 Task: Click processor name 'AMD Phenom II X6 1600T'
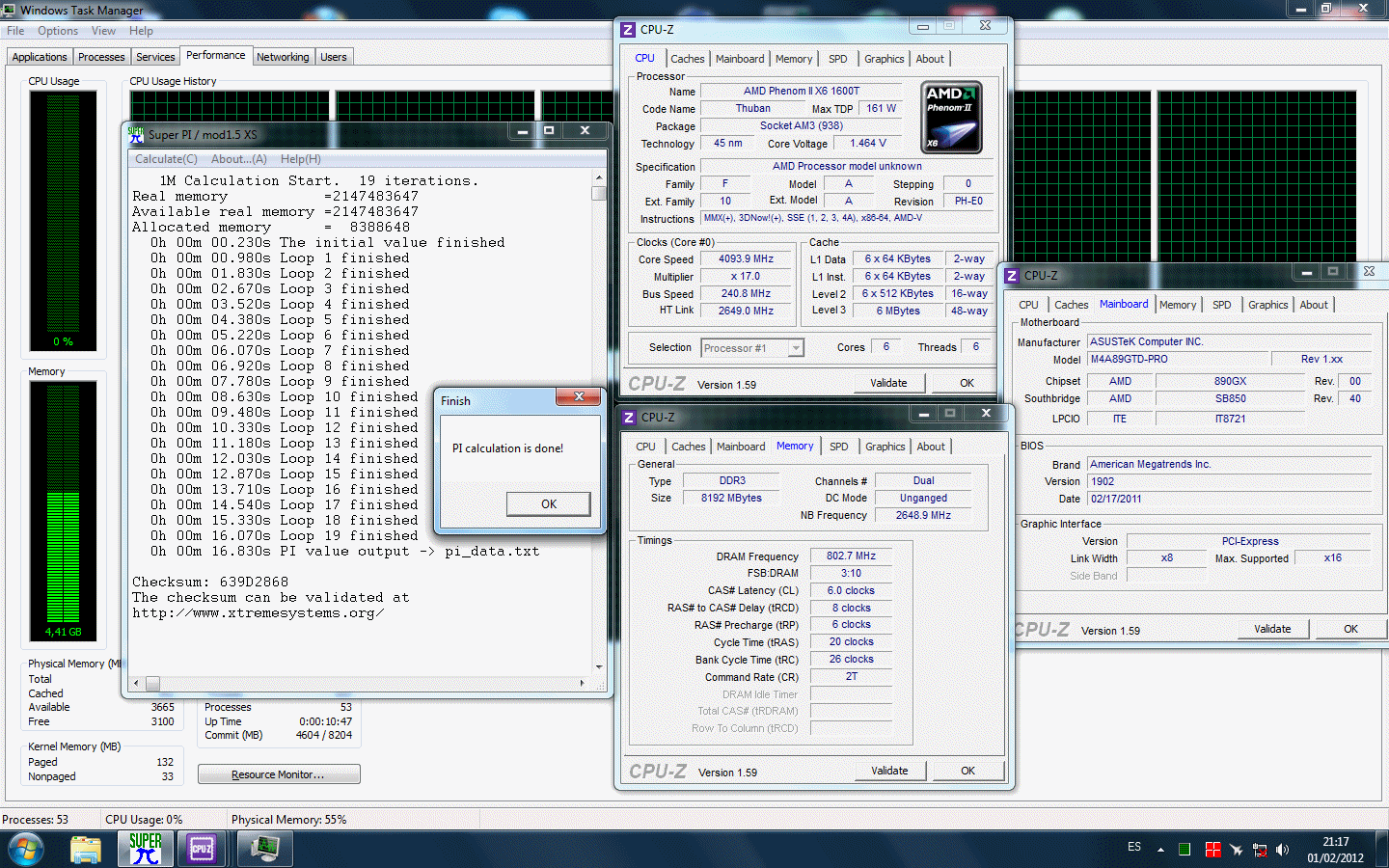pos(802,91)
